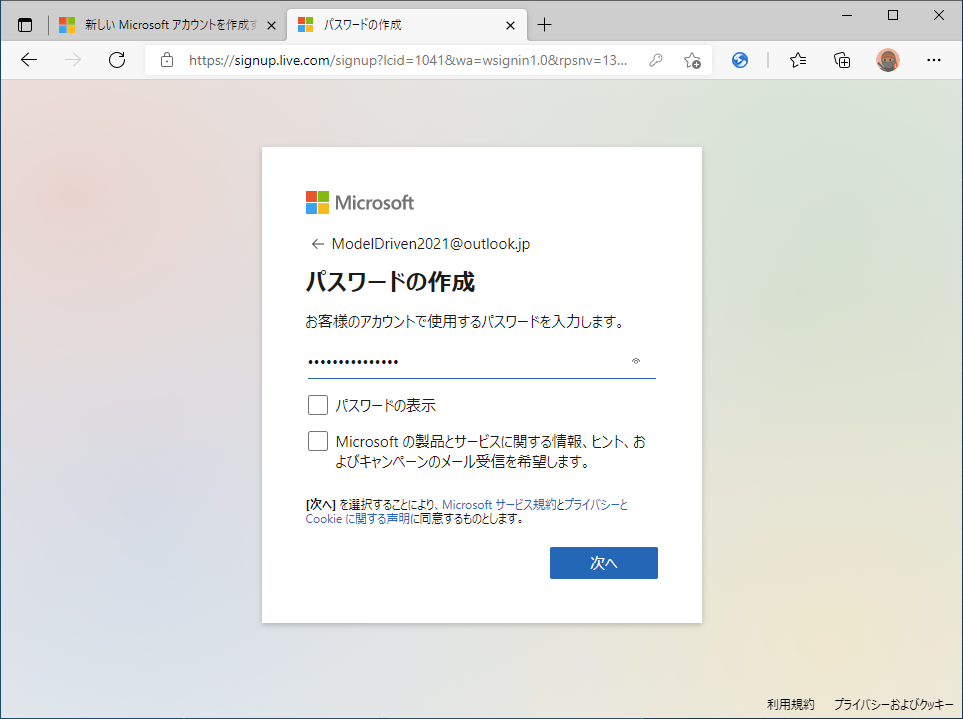Open the vertical tabs panel icon
Viewport: 963px width, 719px height.
point(25,25)
